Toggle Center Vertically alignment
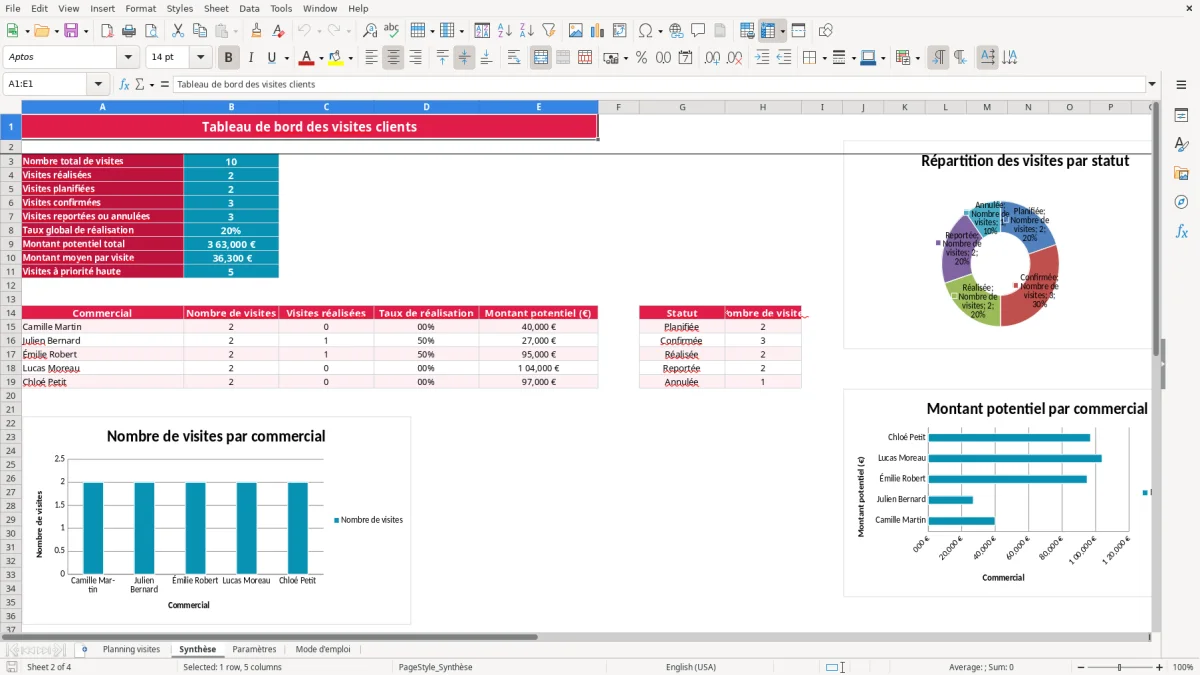This screenshot has height=675, width=1200. click(464, 58)
